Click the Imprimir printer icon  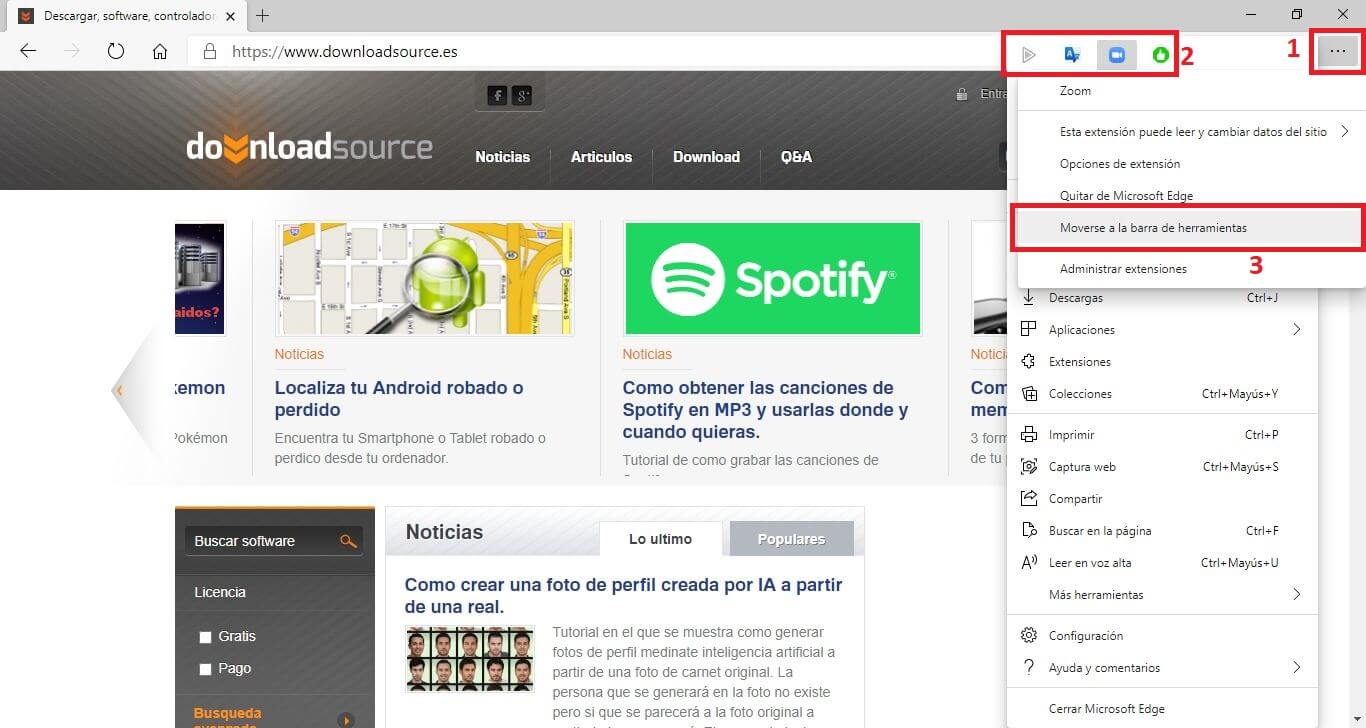pos(1028,435)
